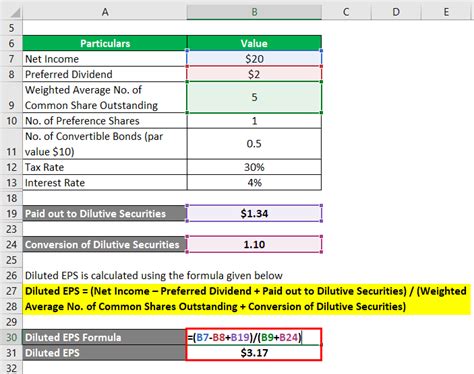Select row 8 header
This screenshot has width=474, height=374.
(11, 74)
